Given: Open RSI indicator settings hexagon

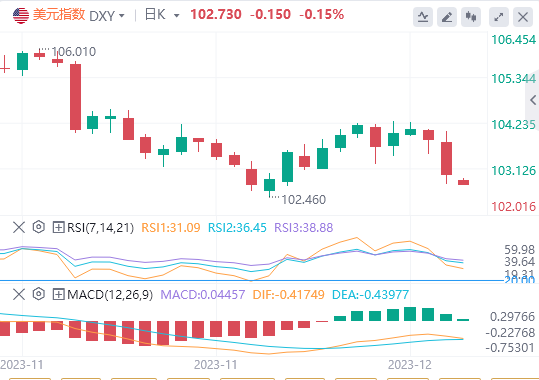Looking at the screenshot, I should click(x=39, y=227).
